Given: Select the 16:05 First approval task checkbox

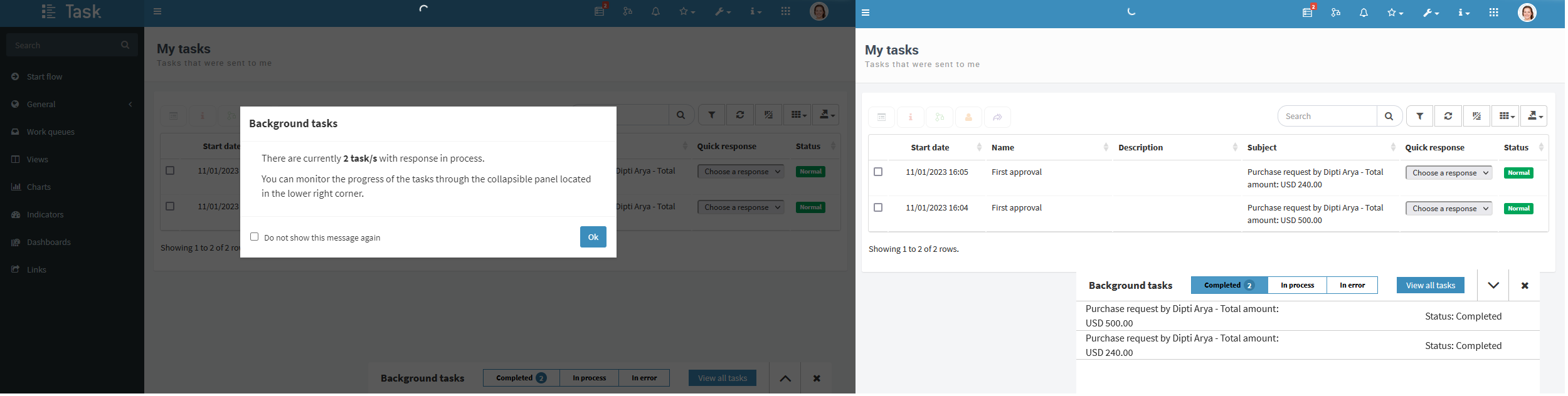Looking at the screenshot, I should [878, 172].
